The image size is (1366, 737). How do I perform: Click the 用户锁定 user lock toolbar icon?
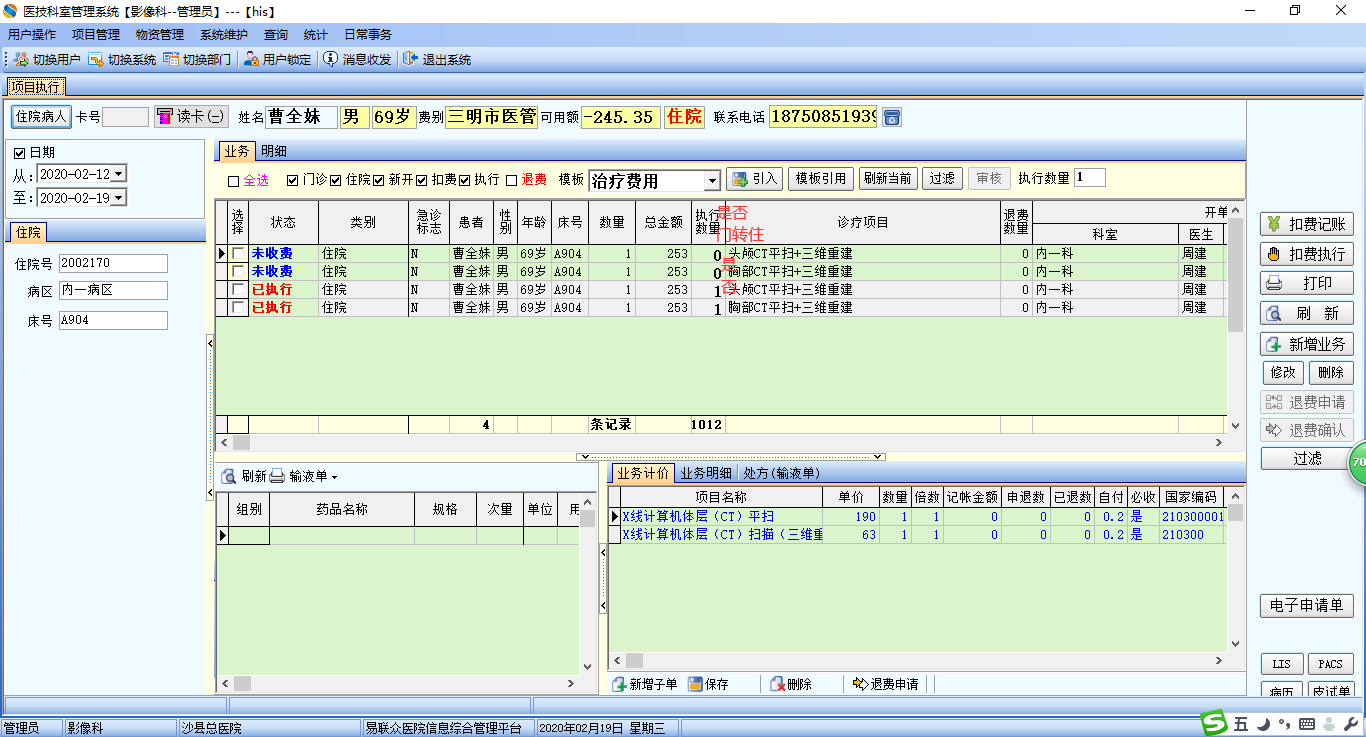(x=252, y=60)
